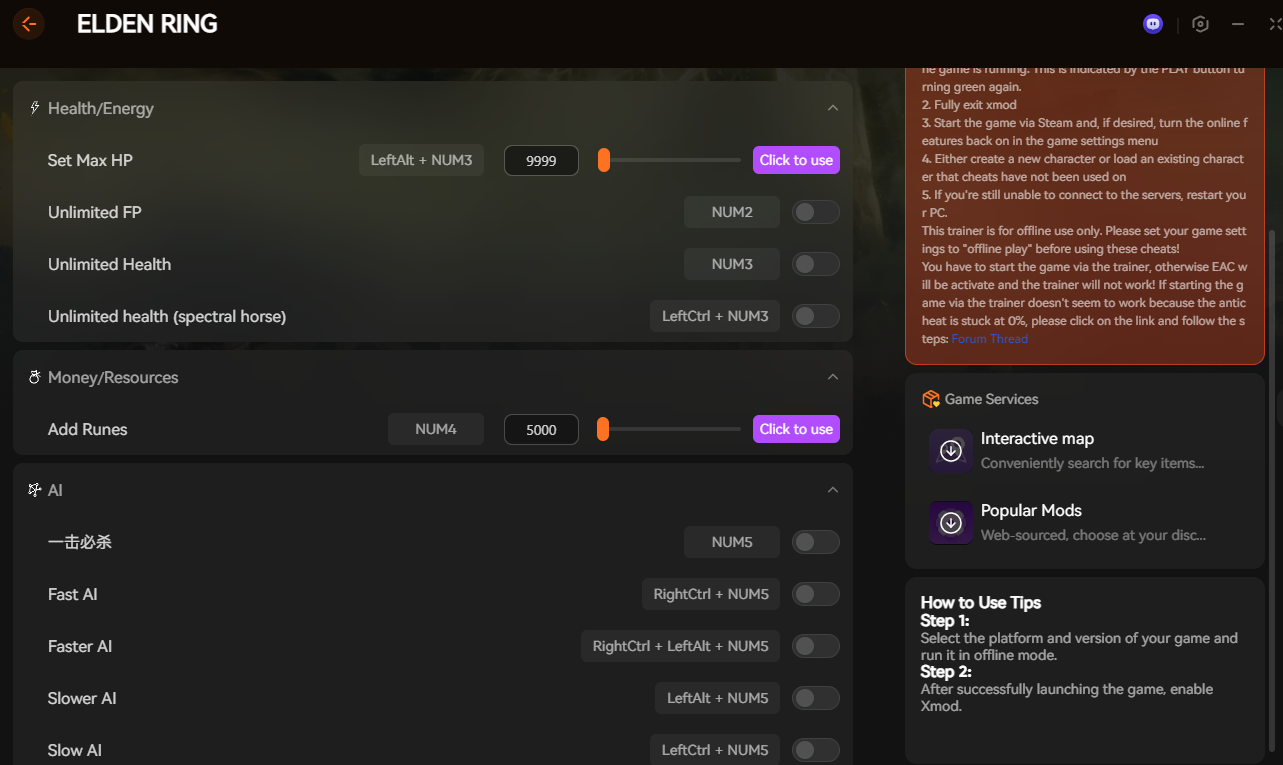The height and width of the screenshot is (765, 1283).
Task: Collapse the Money/Resources section chevron
Action: pos(832,377)
